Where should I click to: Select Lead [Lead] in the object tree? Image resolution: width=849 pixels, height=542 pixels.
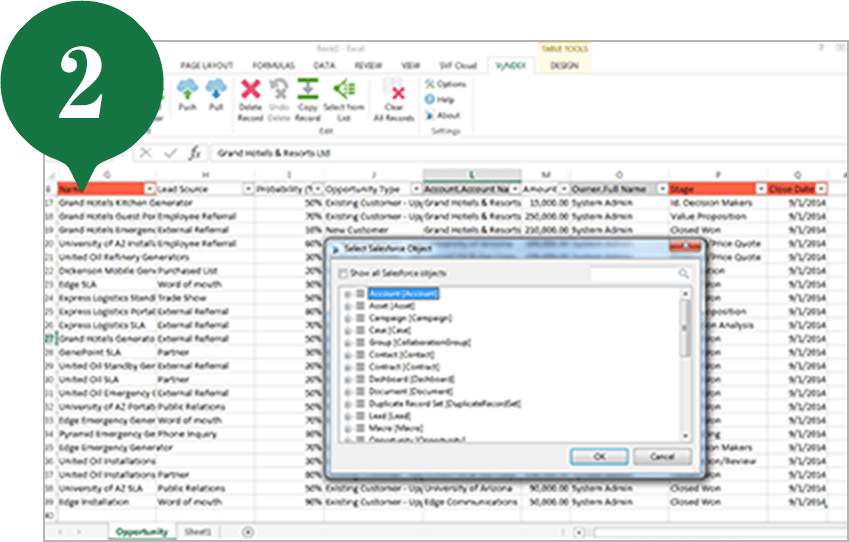pyautogui.click(x=390, y=416)
